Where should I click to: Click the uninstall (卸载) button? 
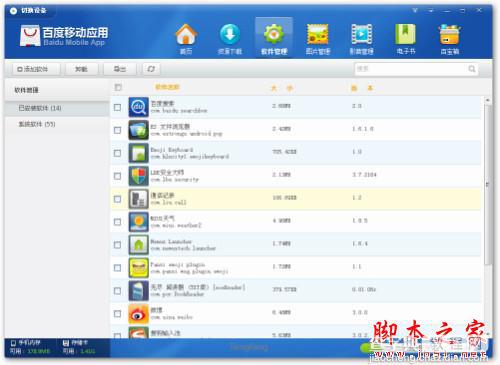(x=81, y=69)
